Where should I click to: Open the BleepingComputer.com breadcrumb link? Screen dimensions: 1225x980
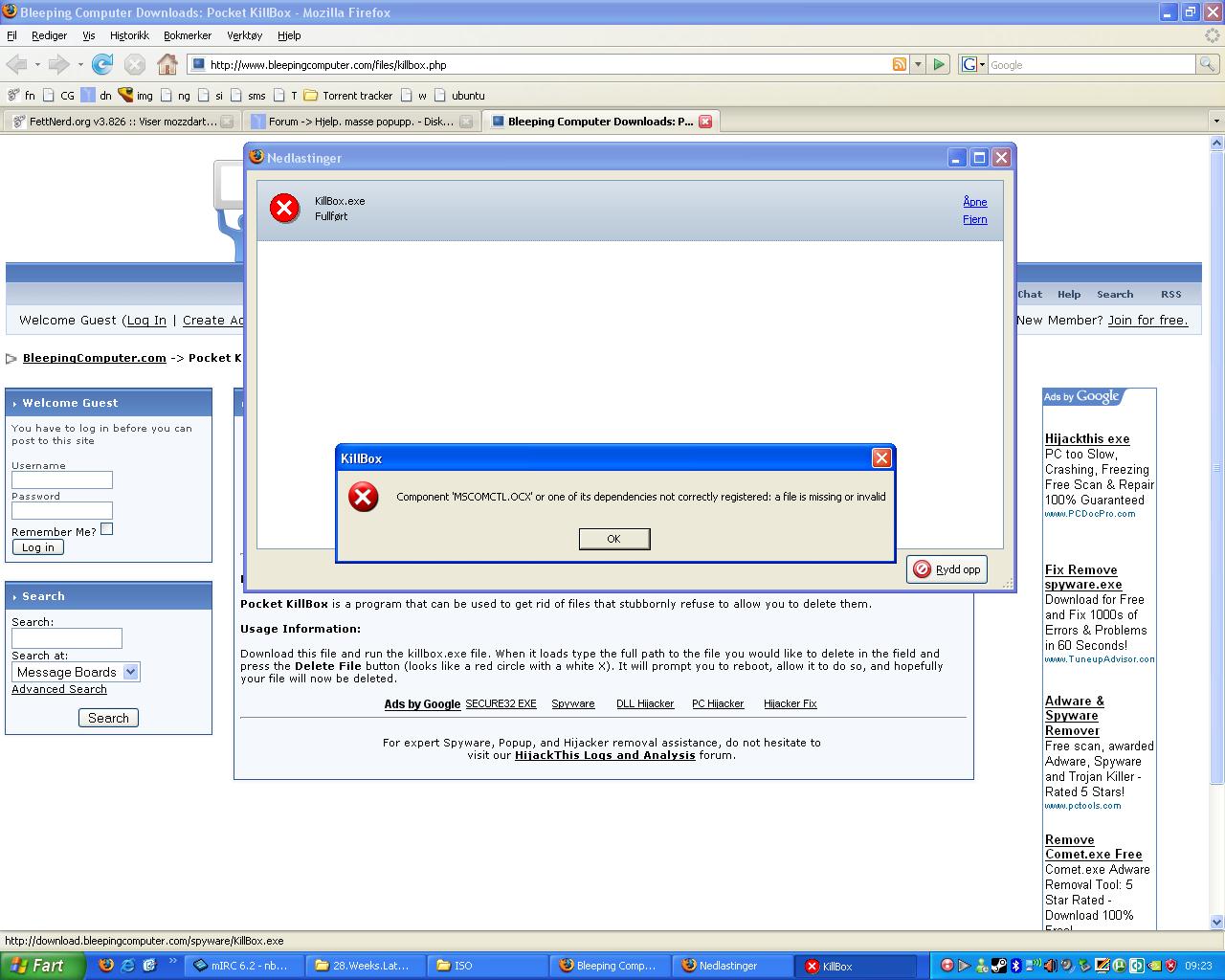pyautogui.click(x=95, y=358)
